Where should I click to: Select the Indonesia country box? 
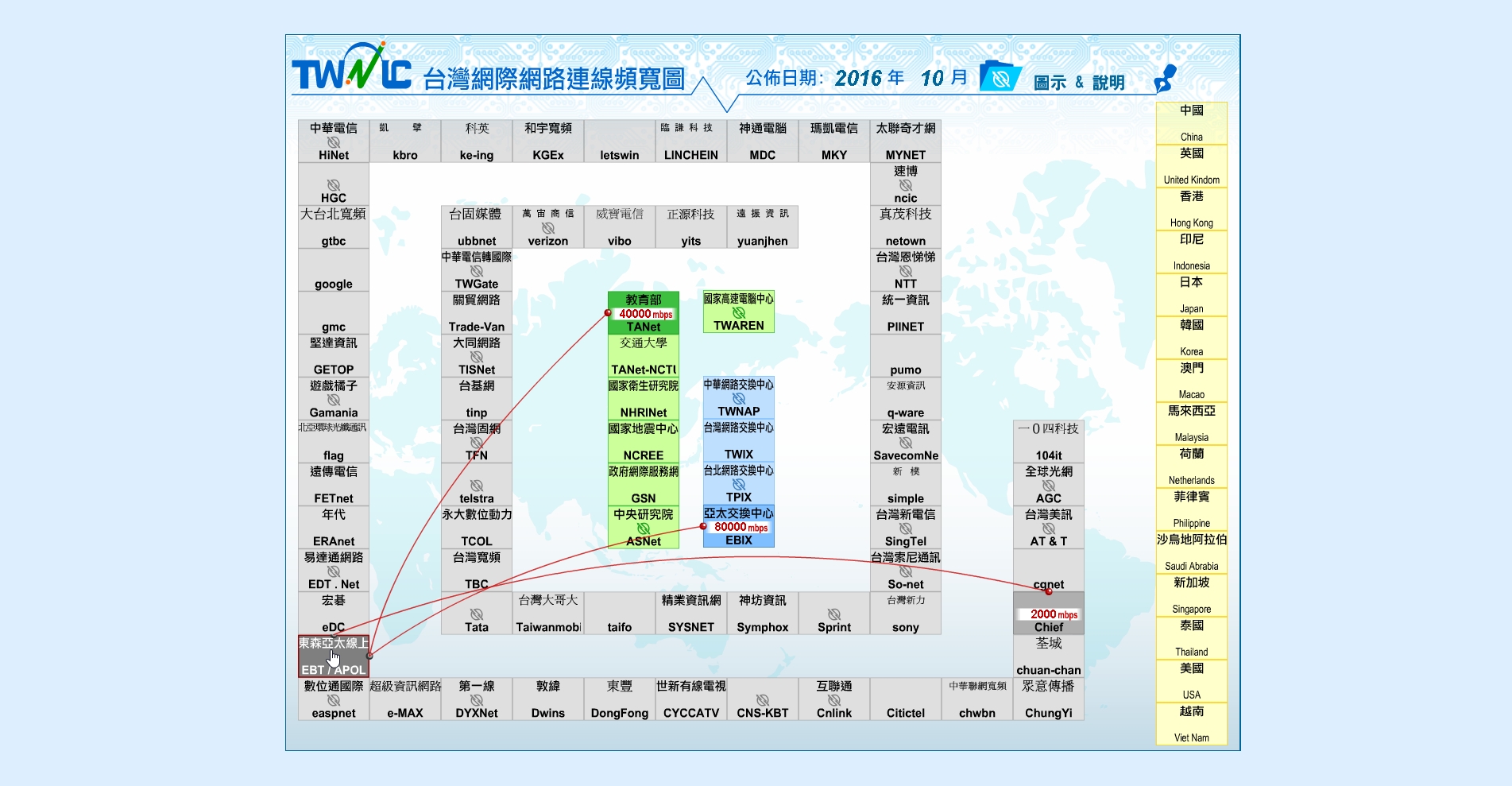pyautogui.click(x=1192, y=252)
